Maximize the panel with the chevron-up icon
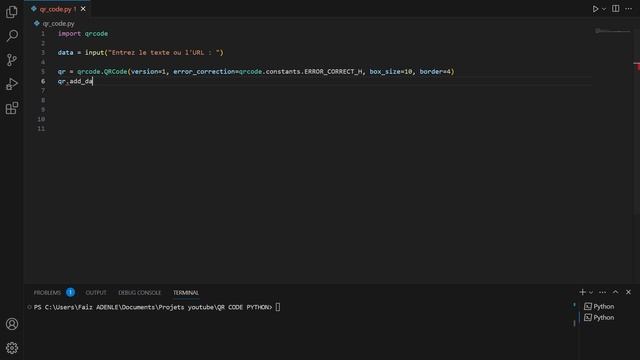 [x=616, y=292]
